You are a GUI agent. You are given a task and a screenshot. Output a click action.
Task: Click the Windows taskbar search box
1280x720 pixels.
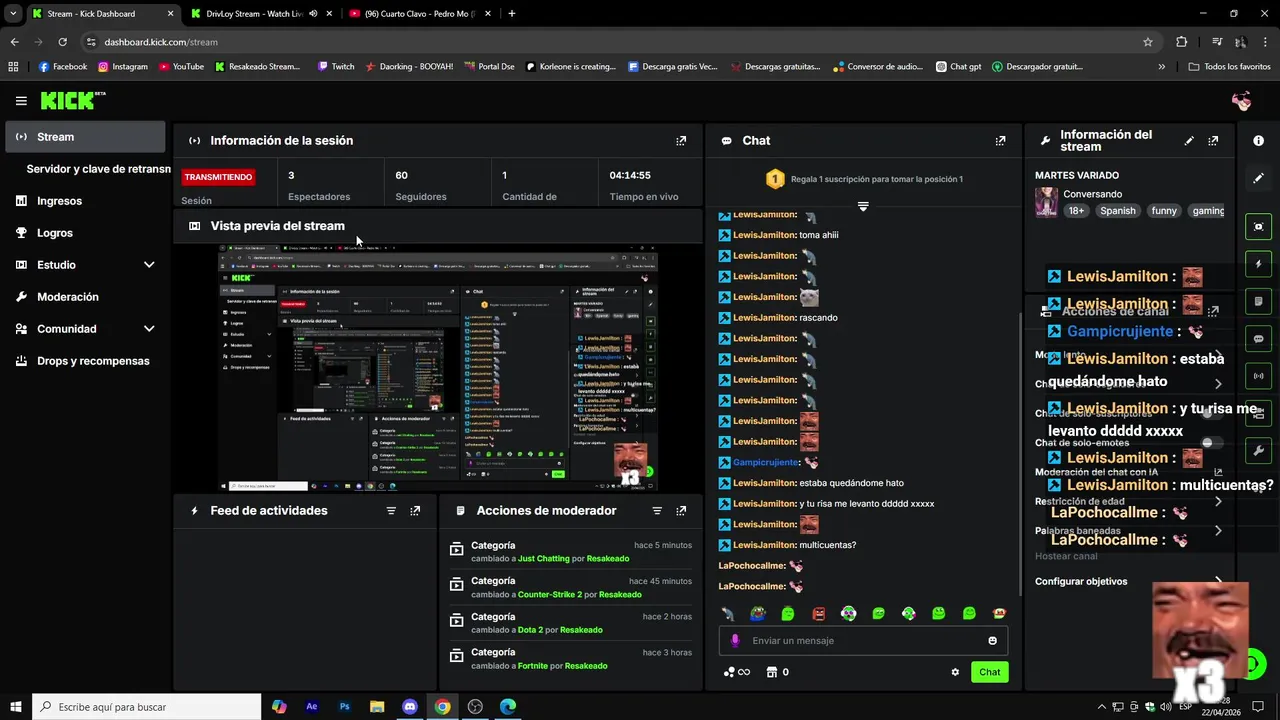tap(146, 707)
